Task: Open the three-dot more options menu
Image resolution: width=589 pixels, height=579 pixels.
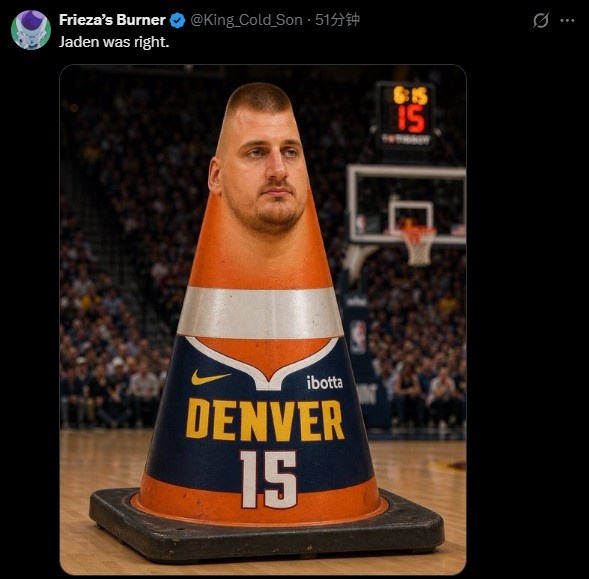Action: [x=567, y=21]
